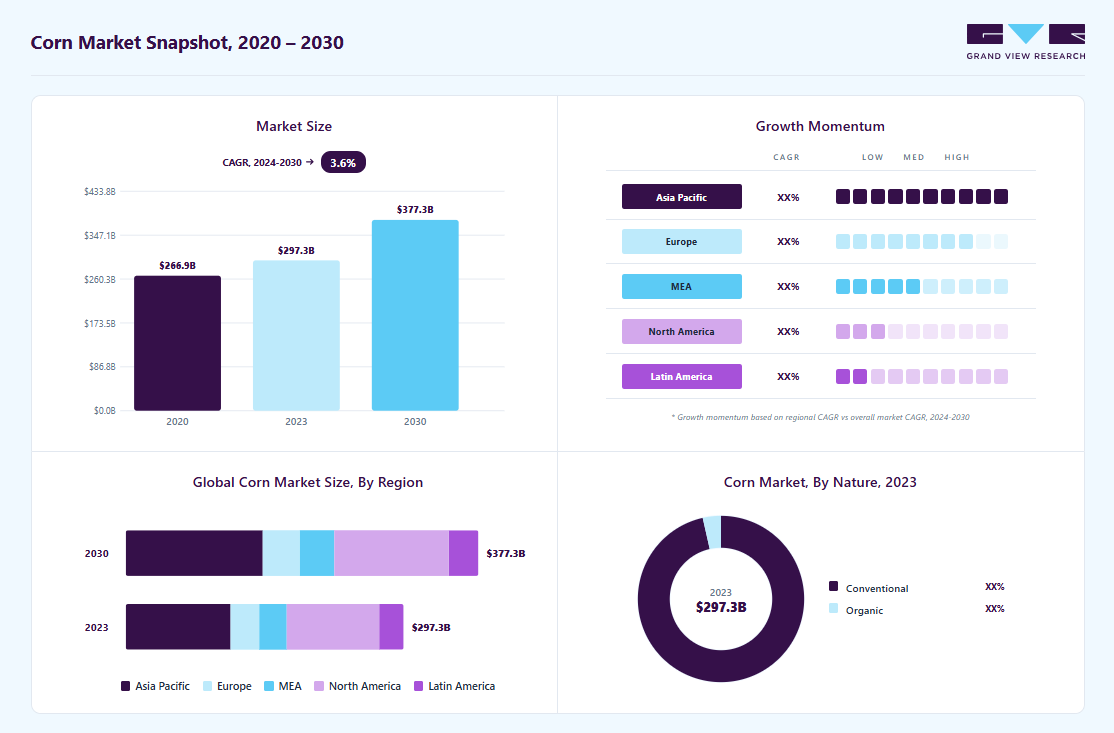1114x733 pixels.
Task: Click the Global Corn Market Size, By Region heading
Action: click(308, 482)
